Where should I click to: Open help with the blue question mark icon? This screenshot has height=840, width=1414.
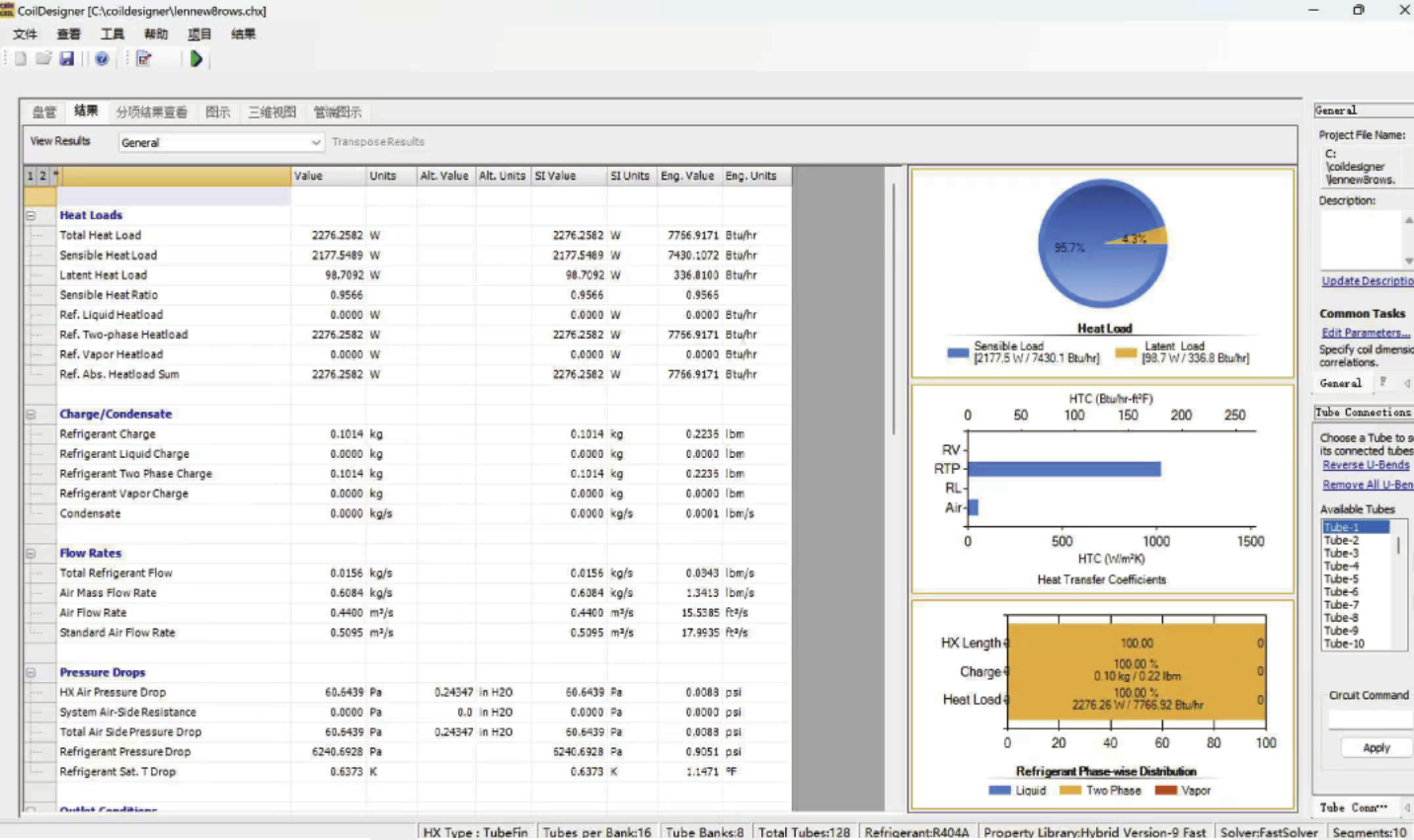[x=102, y=59]
